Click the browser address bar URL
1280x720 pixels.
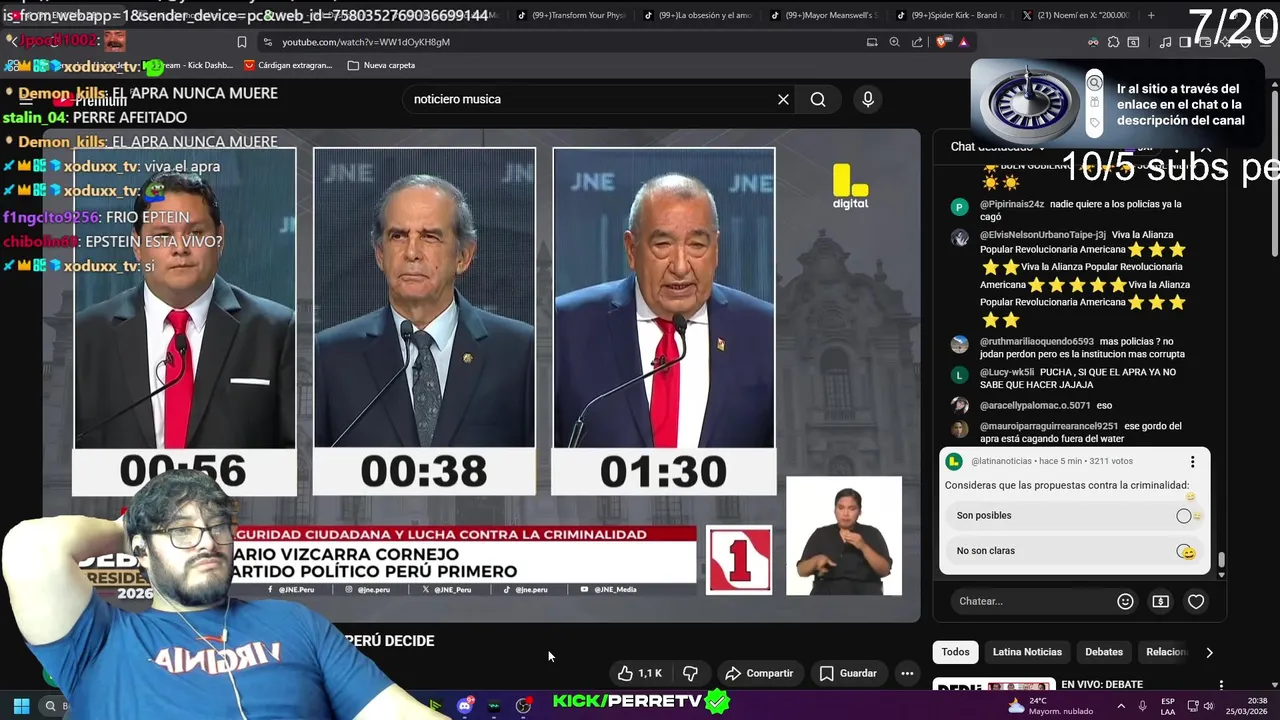coord(366,42)
